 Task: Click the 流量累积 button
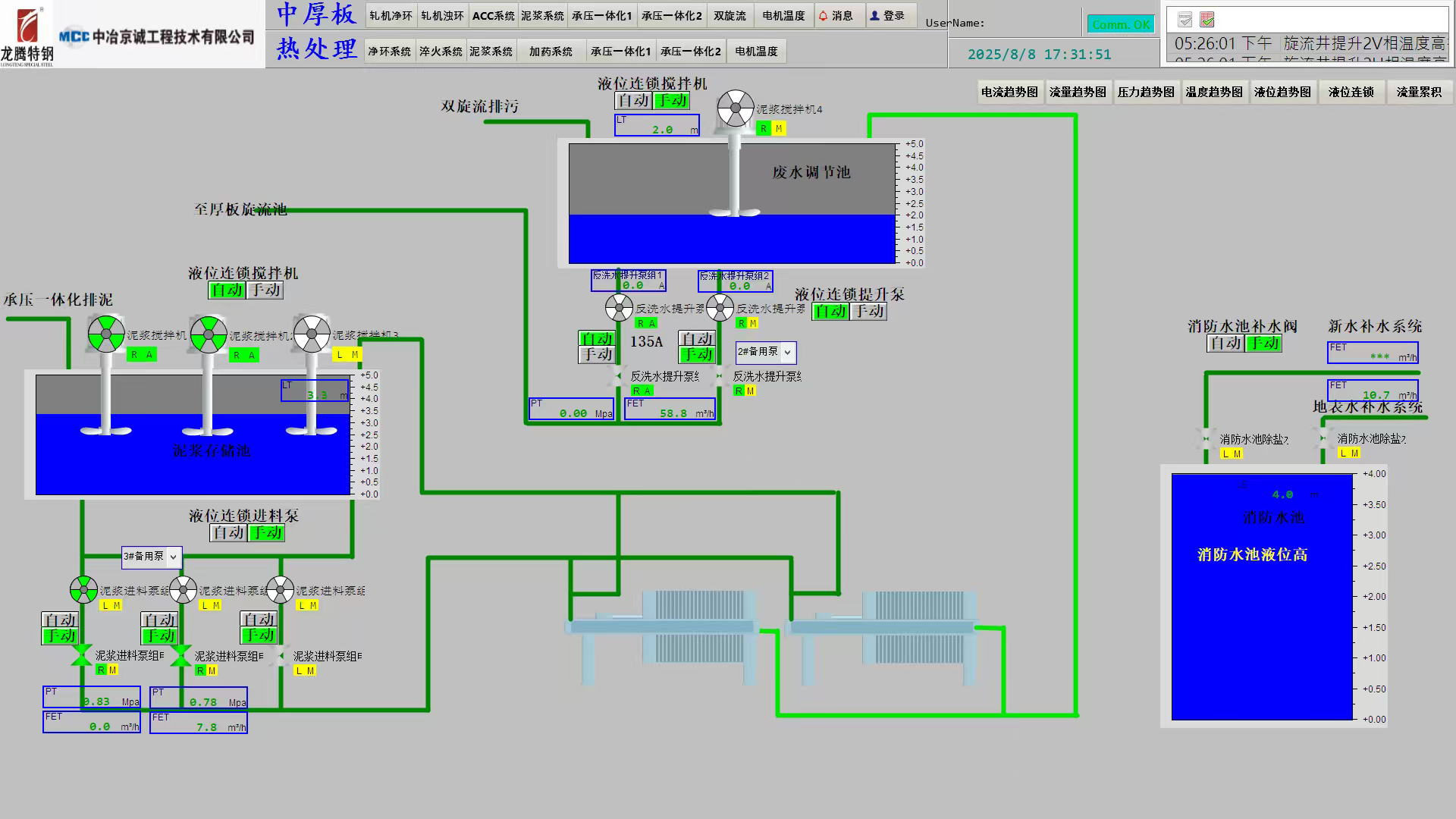click(x=1419, y=92)
